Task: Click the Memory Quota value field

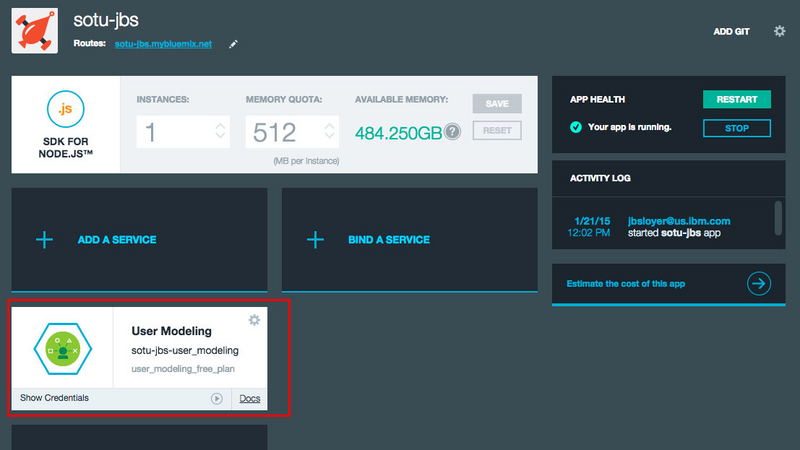Action: 292,132
